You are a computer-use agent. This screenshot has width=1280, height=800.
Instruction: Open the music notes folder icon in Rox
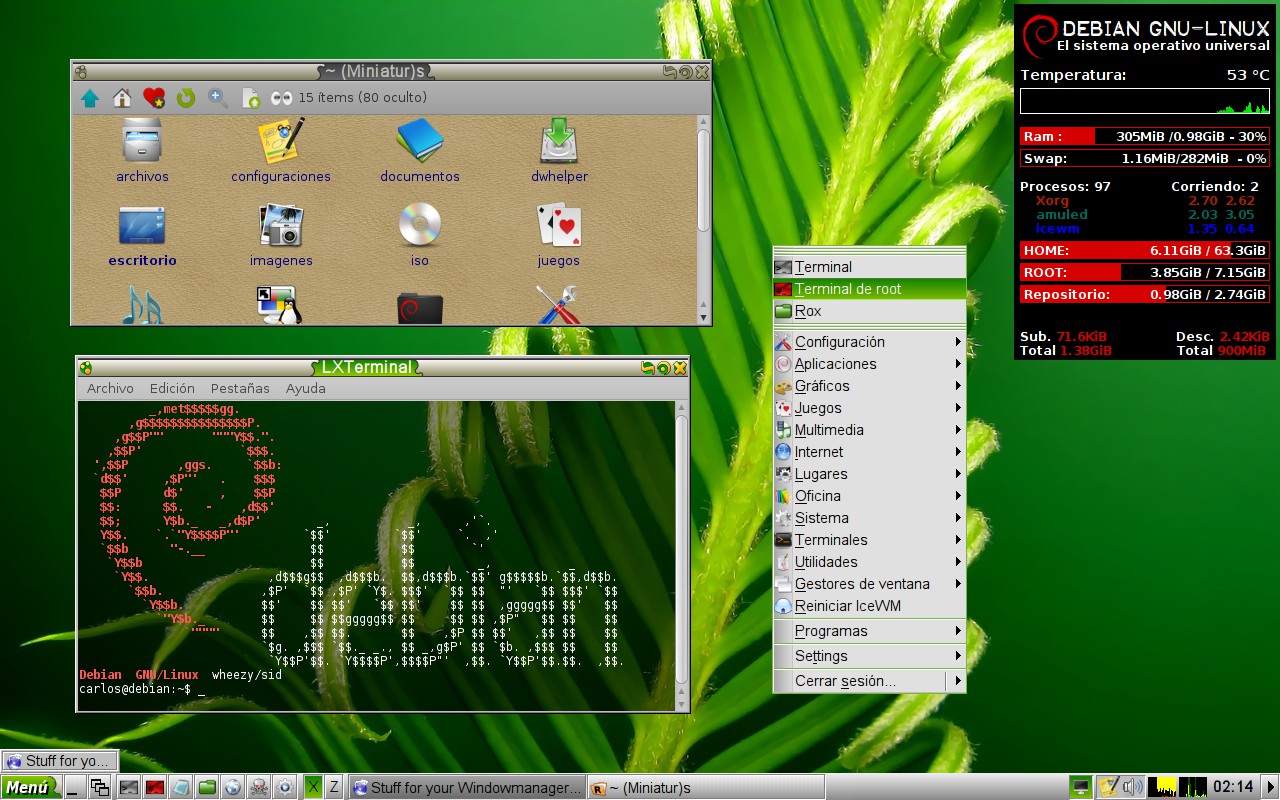142,305
